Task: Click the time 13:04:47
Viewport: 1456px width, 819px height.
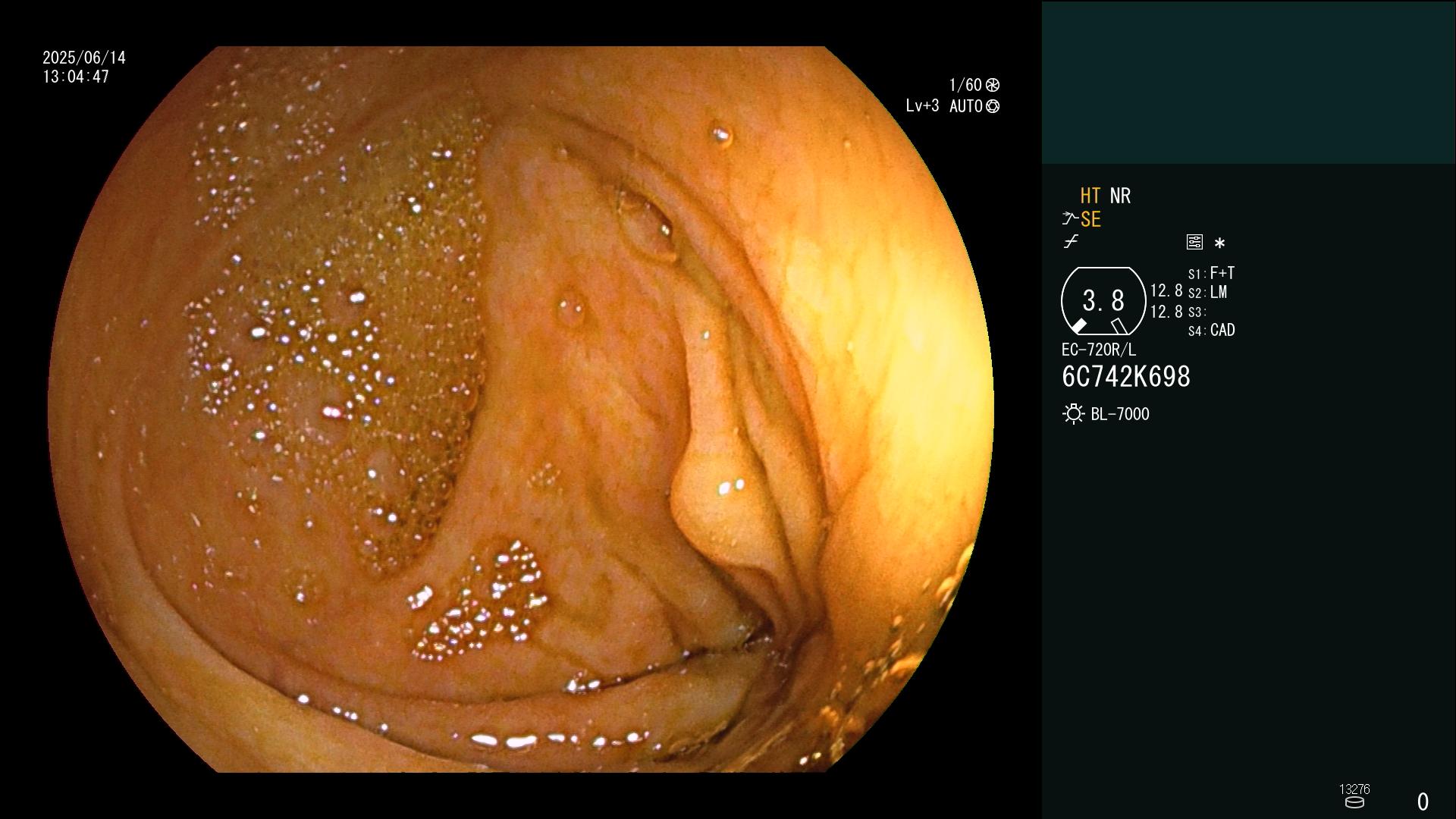Action: 76,77
